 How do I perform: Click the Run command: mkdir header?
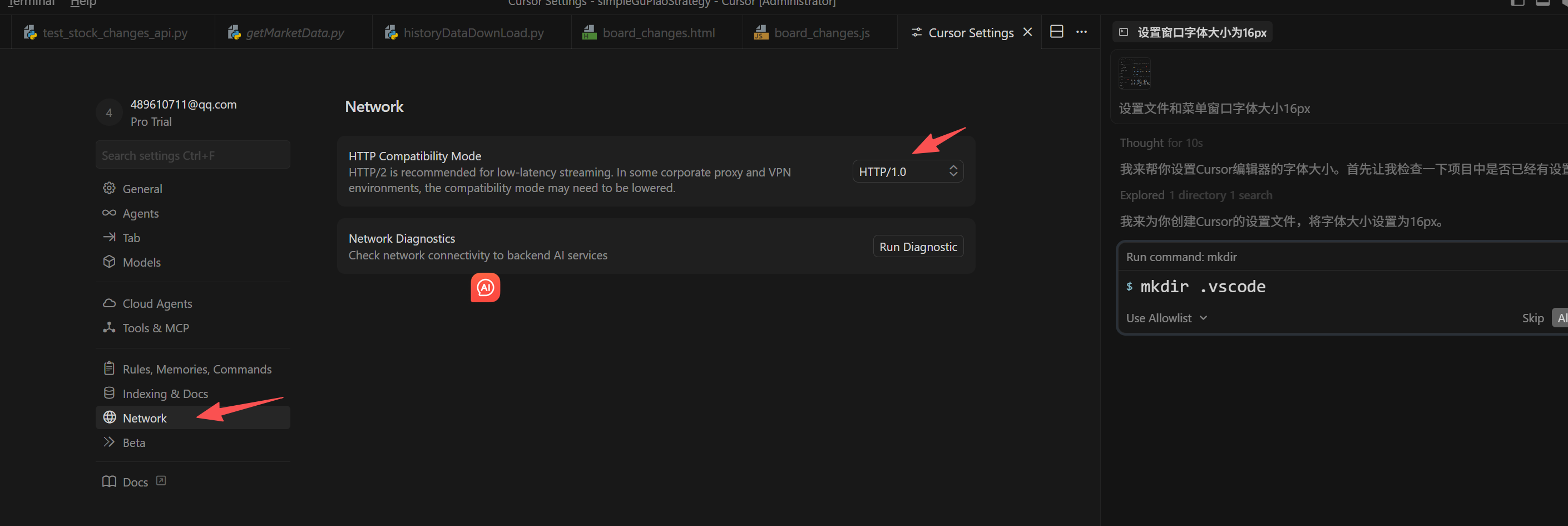pyautogui.click(x=1181, y=256)
